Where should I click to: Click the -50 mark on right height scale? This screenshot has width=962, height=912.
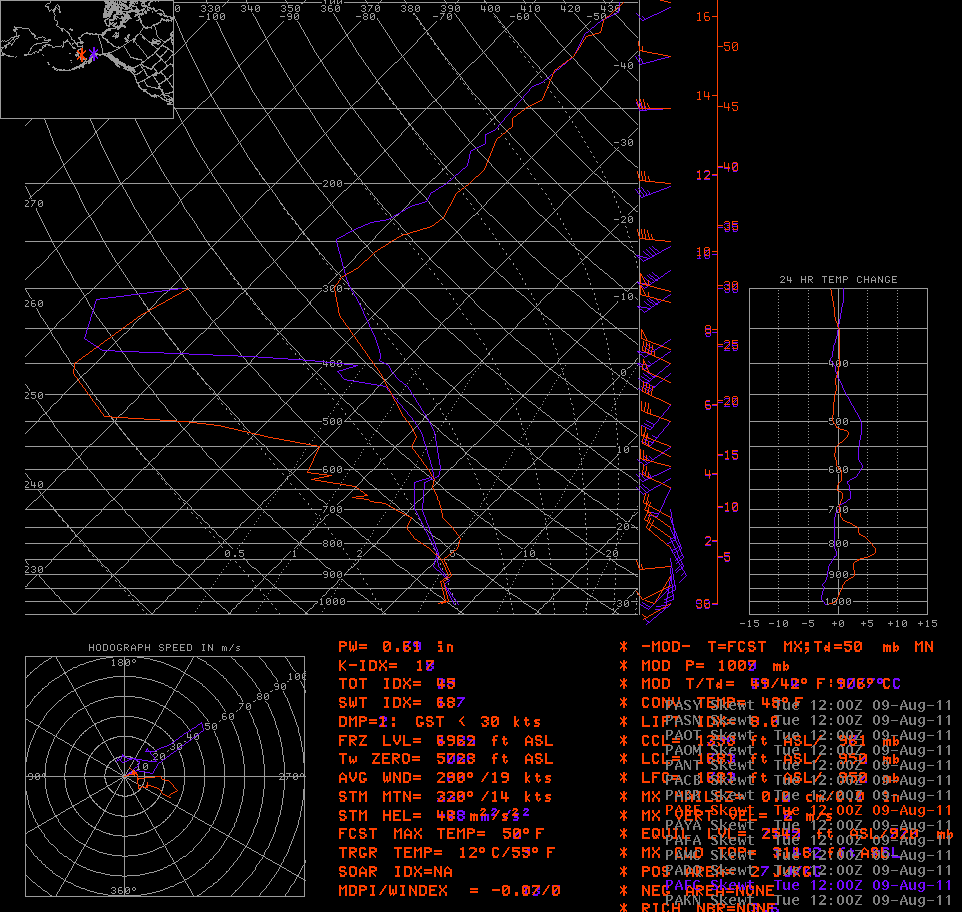point(729,47)
